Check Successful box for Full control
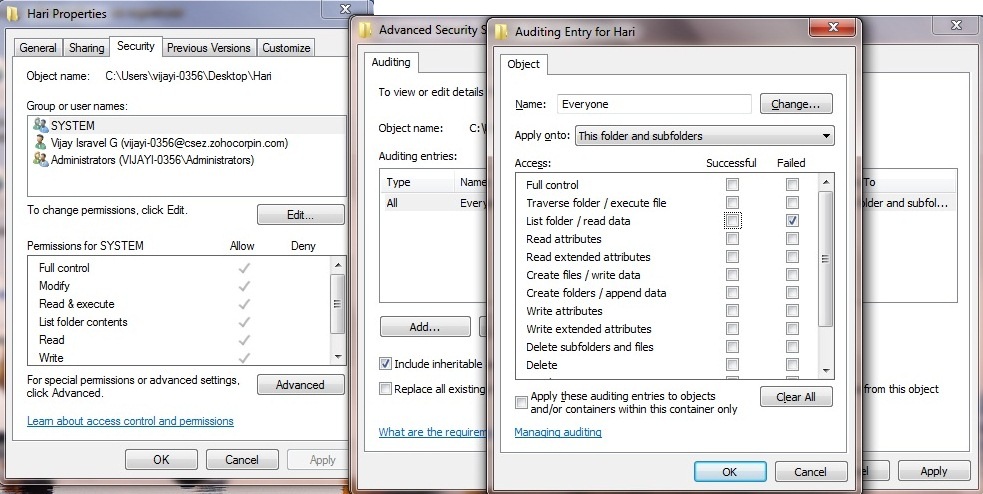The width and height of the screenshot is (983, 494). (732, 185)
